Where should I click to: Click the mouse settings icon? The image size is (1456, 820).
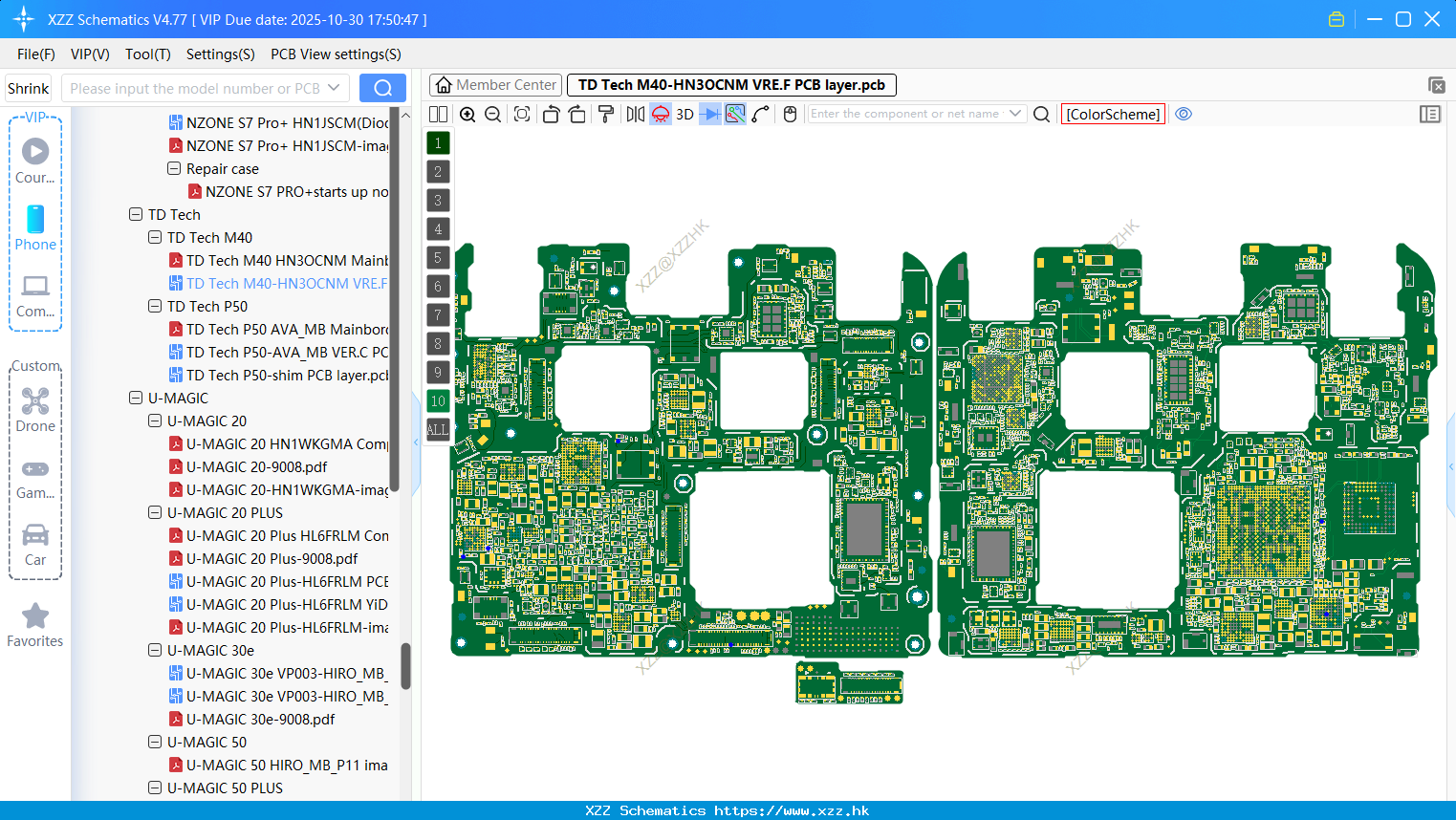[x=790, y=114]
